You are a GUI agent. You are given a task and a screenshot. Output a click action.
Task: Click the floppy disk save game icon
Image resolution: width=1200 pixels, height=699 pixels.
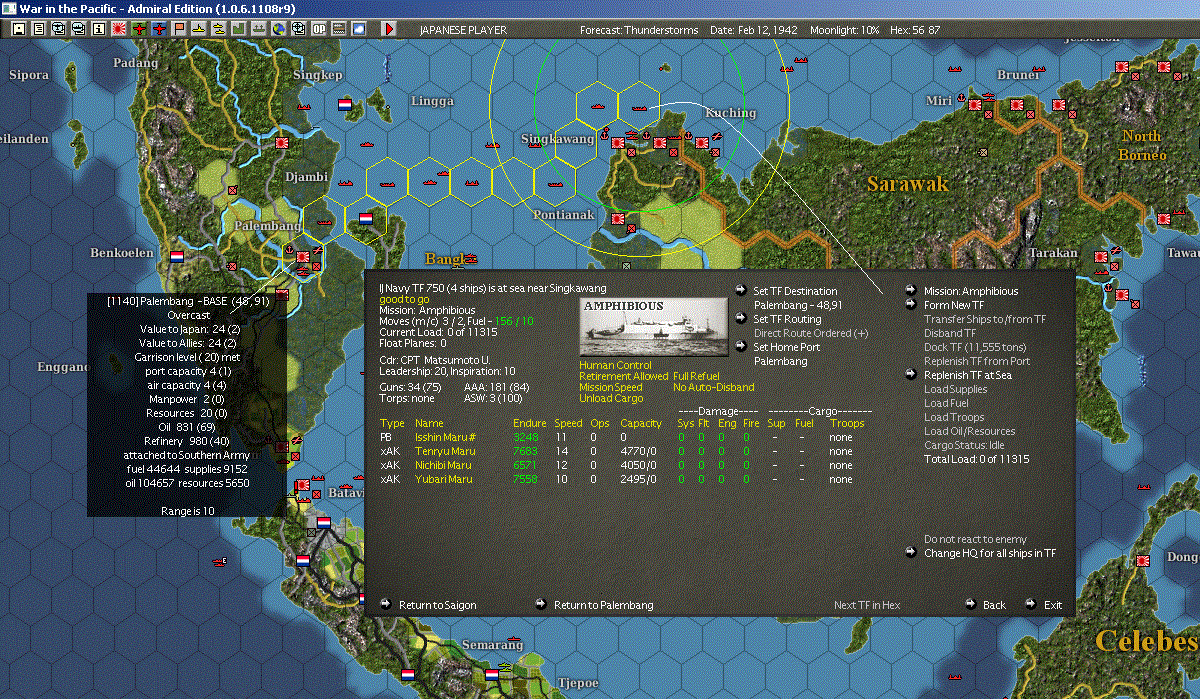coord(19,29)
